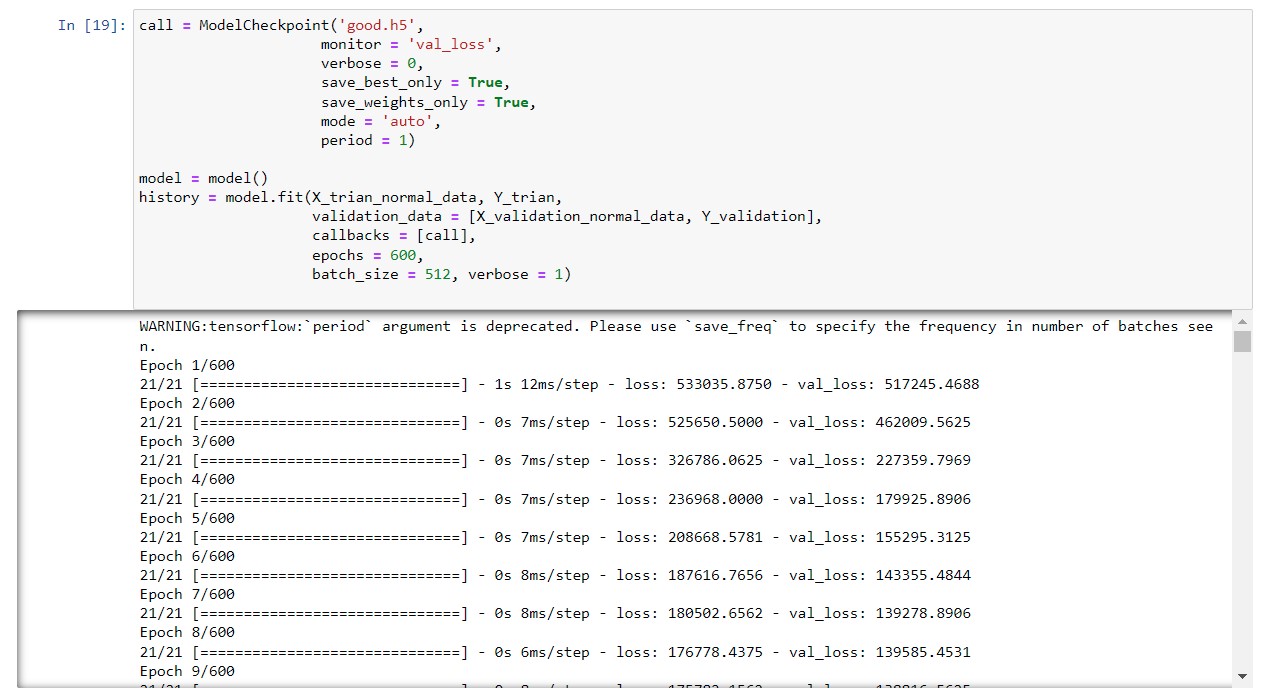
Task: Click the "Epoch 7/600" output line
Action: (x=187, y=594)
